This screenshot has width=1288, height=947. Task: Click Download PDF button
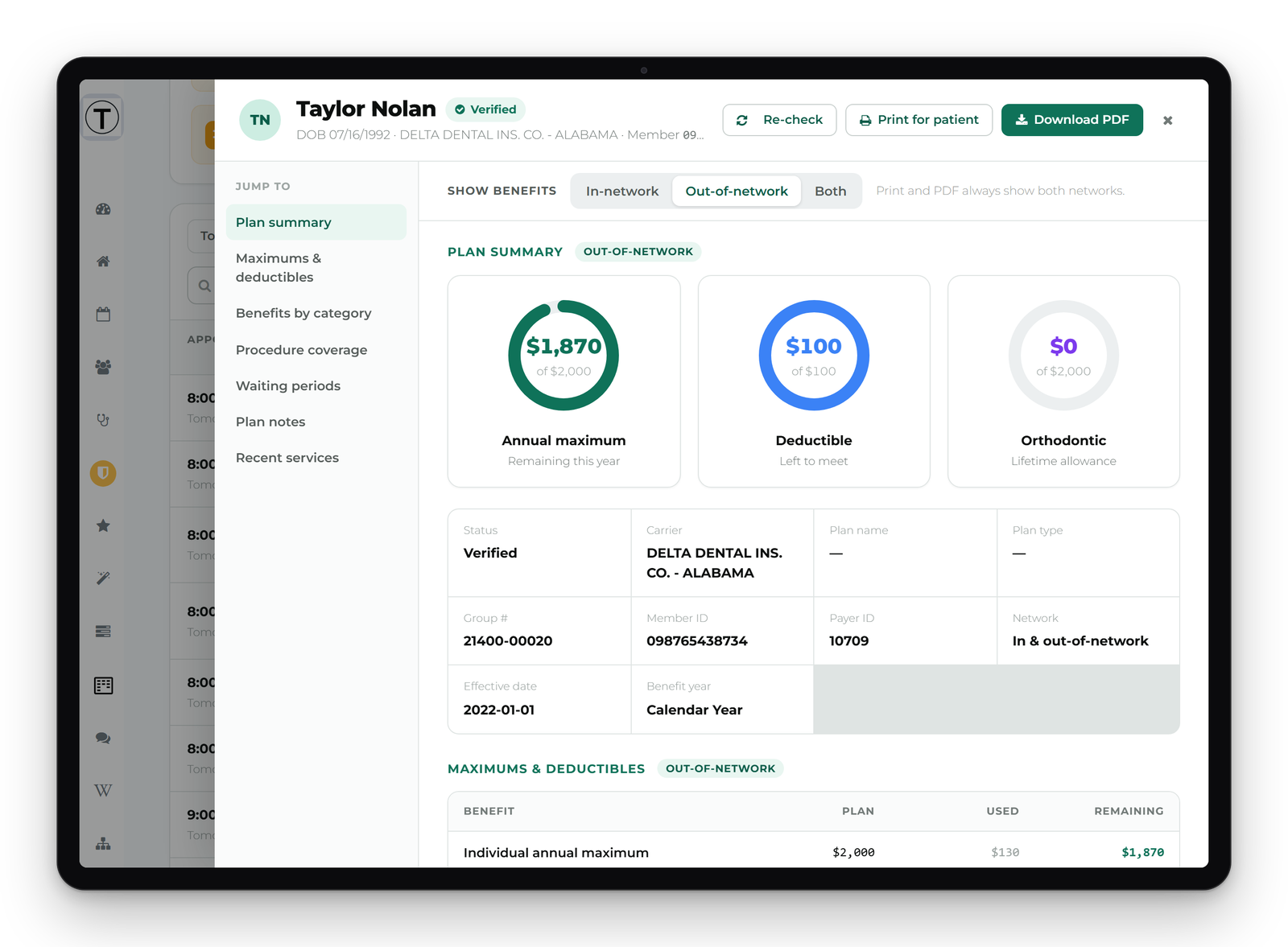[x=1071, y=120]
